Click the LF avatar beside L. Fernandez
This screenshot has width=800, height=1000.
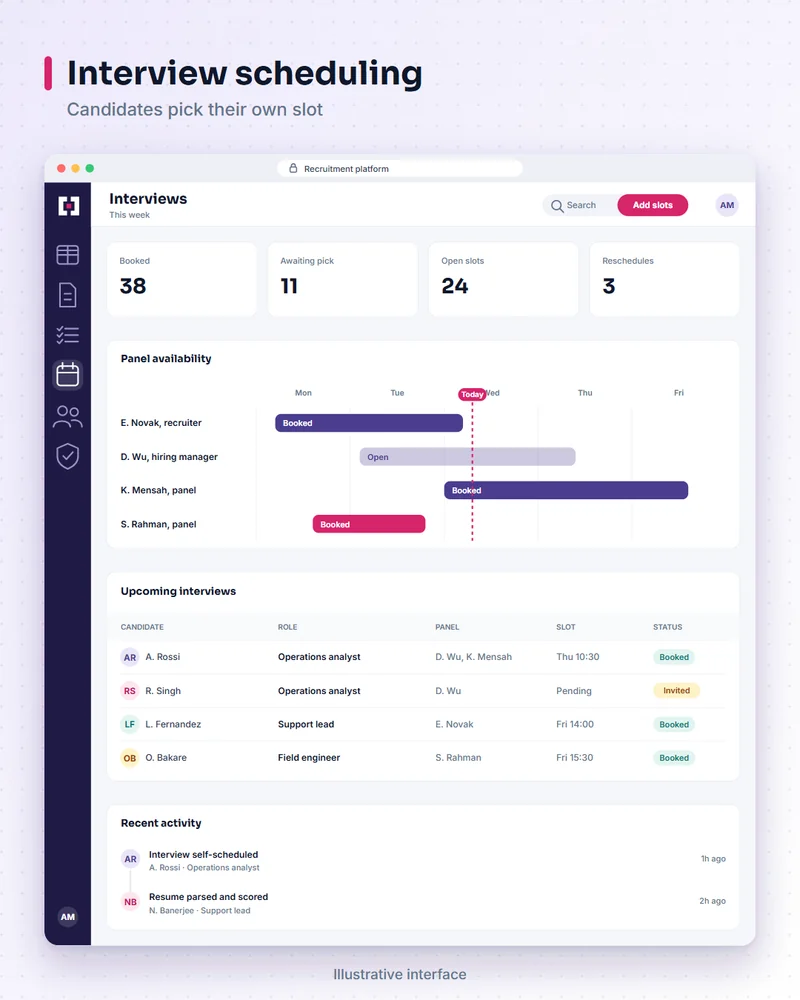(130, 724)
